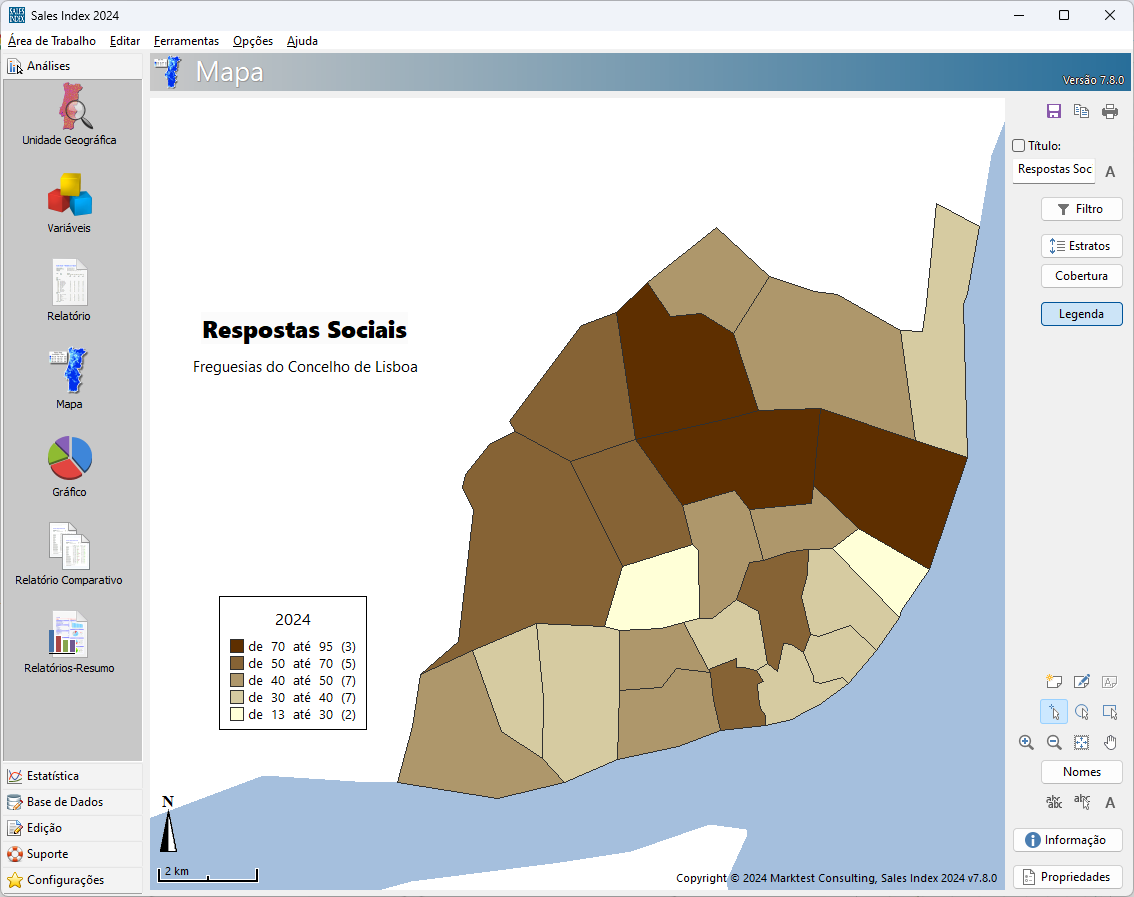Toggle the Legenda button off
This screenshot has height=897, width=1134.
click(x=1081, y=314)
